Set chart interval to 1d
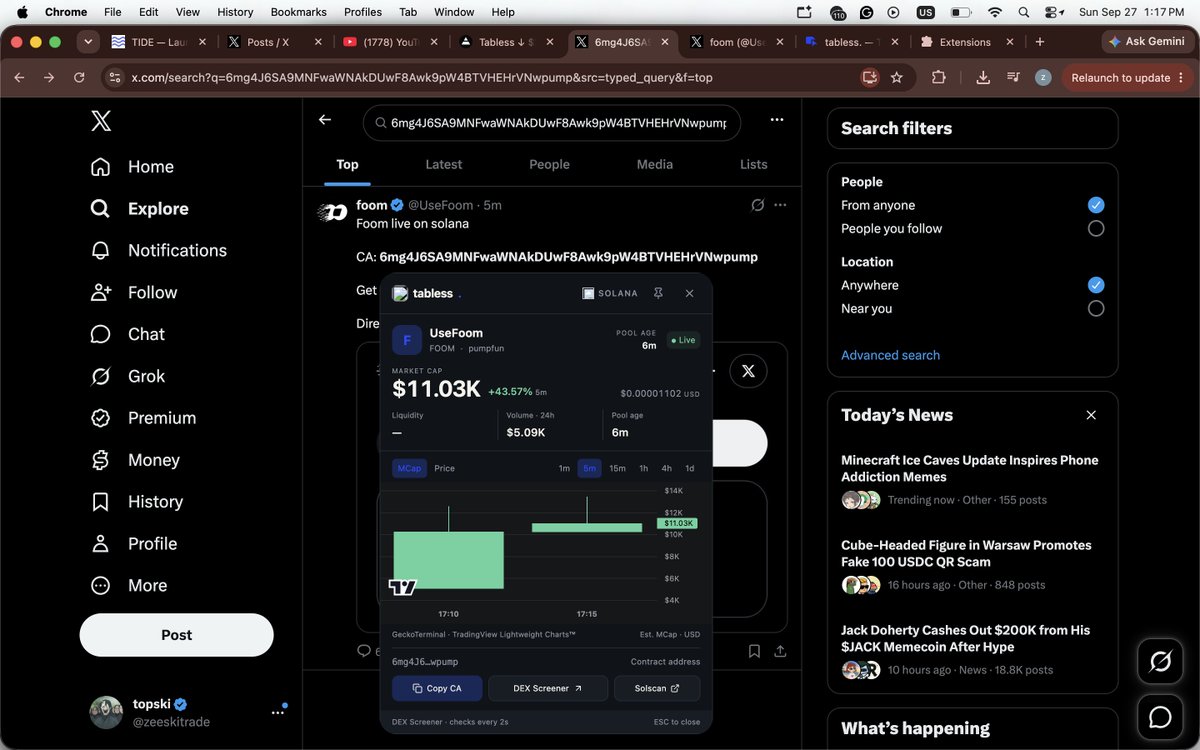 click(x=690, y=468)
